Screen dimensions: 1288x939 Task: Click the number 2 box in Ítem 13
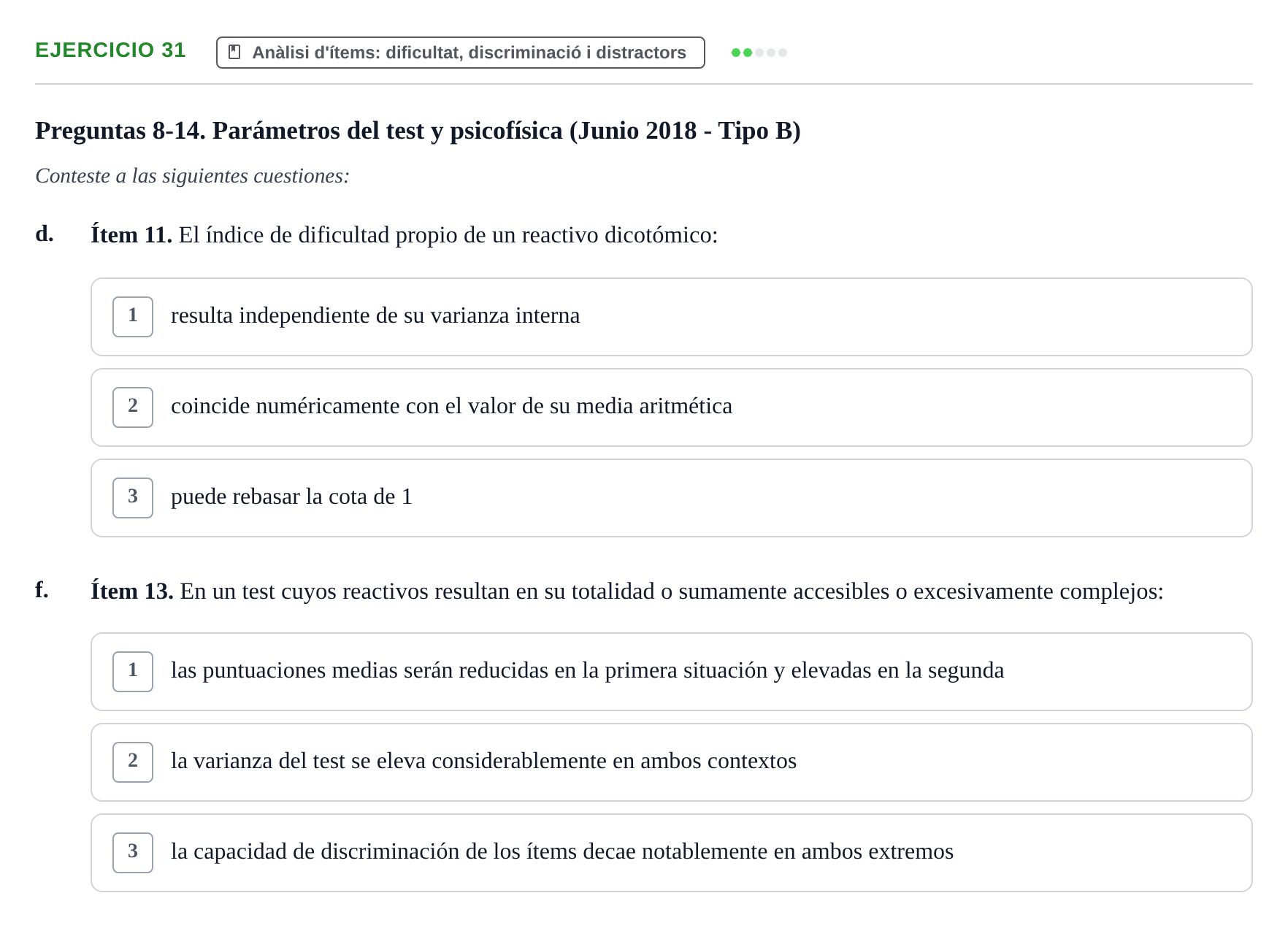point(133,762)
